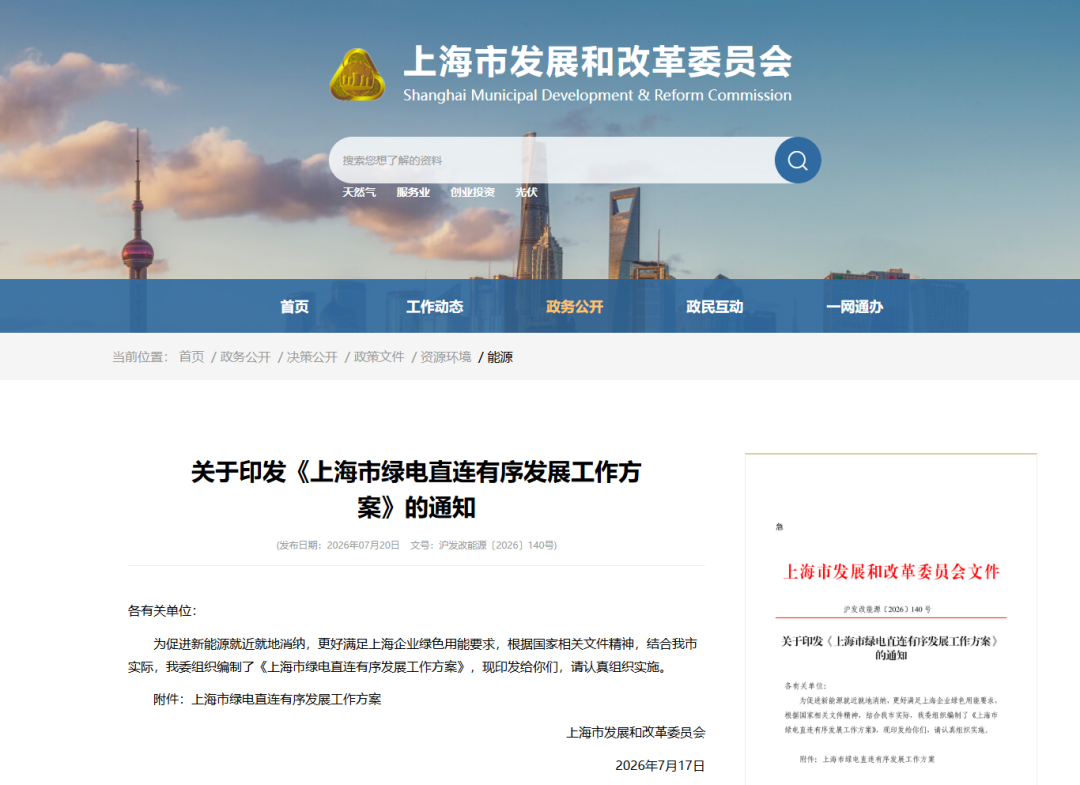1080x785 pixels.
Task: Select hot keyword 服务业
Action: coord(413,192)
